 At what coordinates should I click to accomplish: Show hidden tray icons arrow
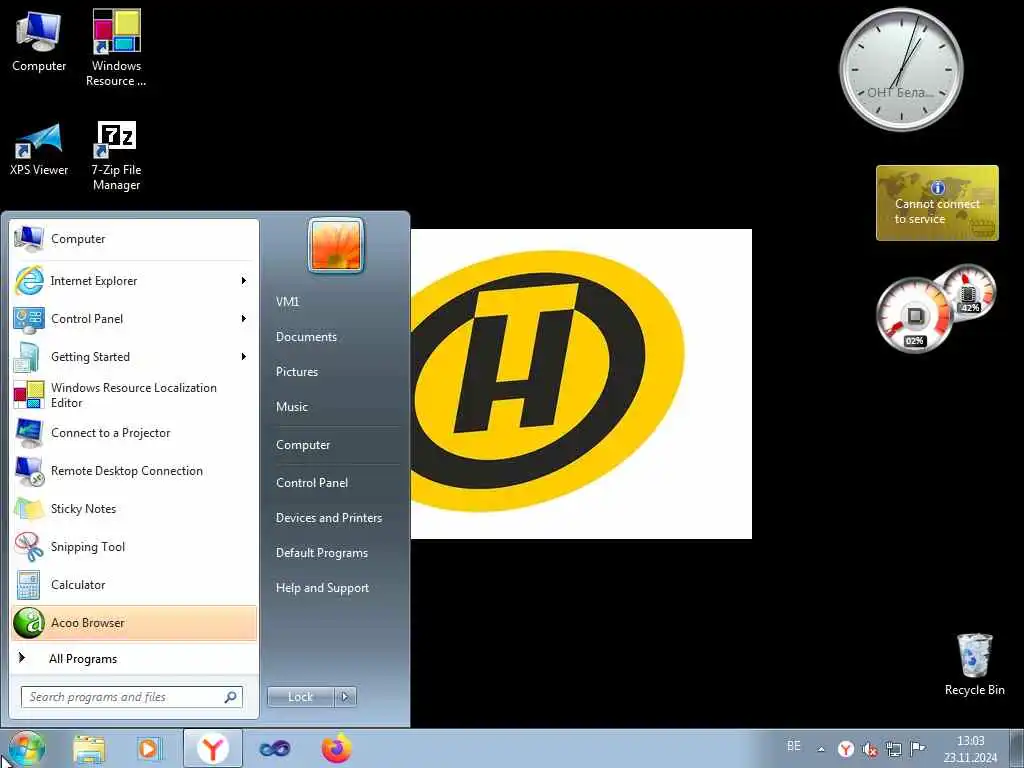(821, 749)
